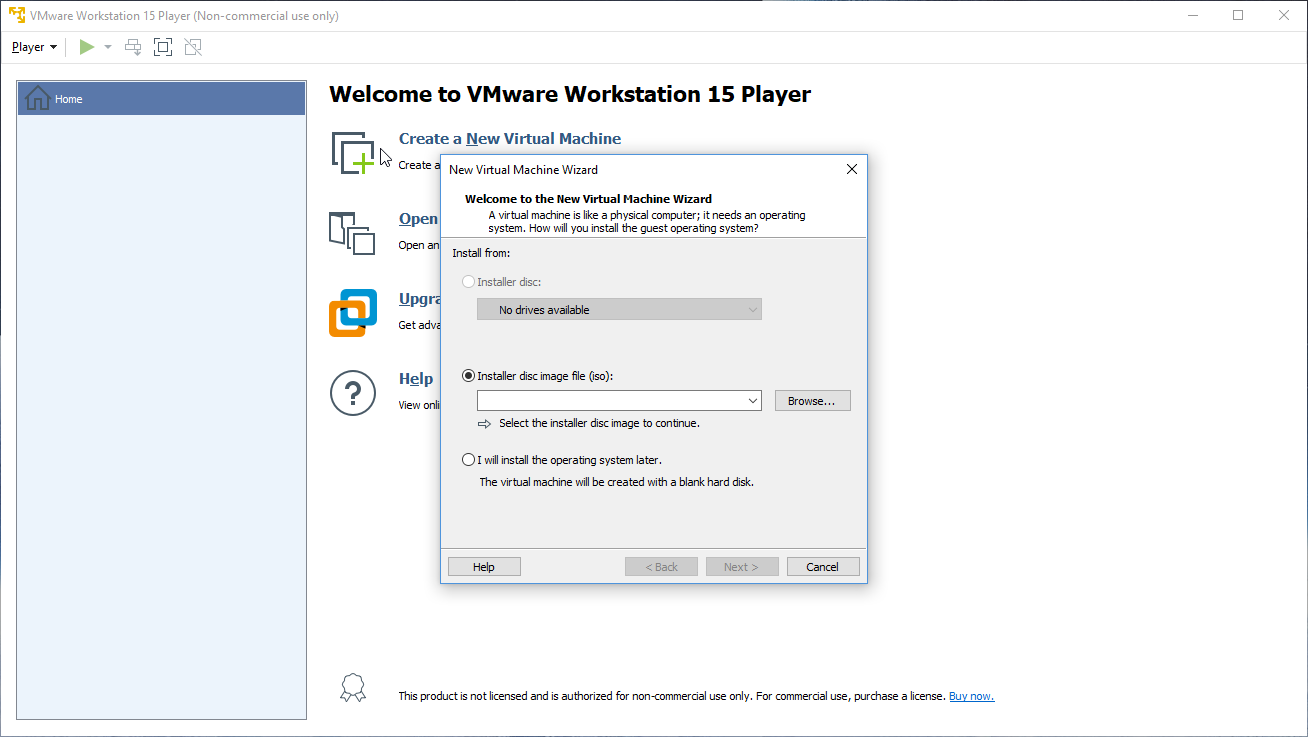Screen dimensions: 1308x737
Task: Click the Upgrade to Workstation Pro icon
Action: (x=353, y=313)
